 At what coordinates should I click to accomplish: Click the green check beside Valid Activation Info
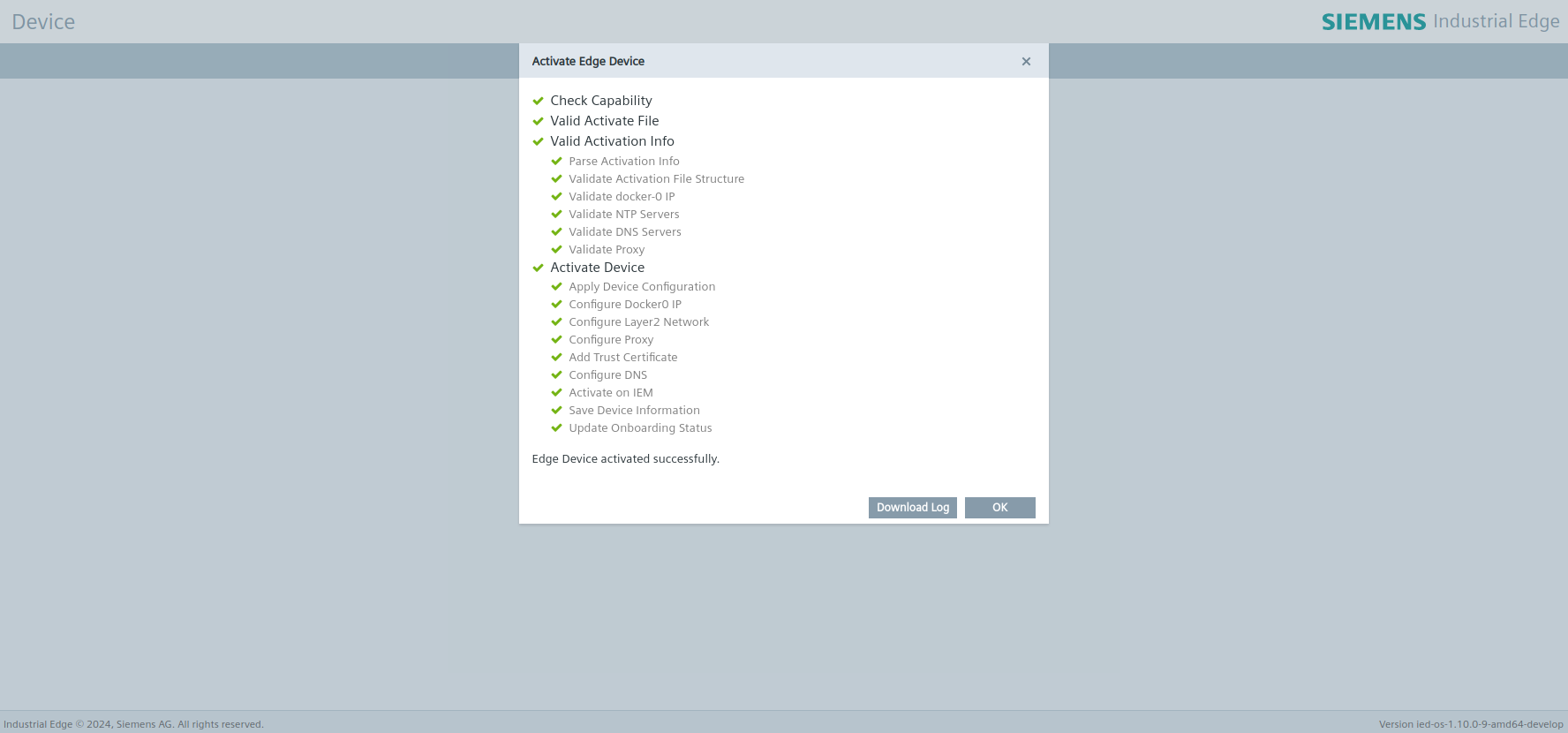pos(538,141)
